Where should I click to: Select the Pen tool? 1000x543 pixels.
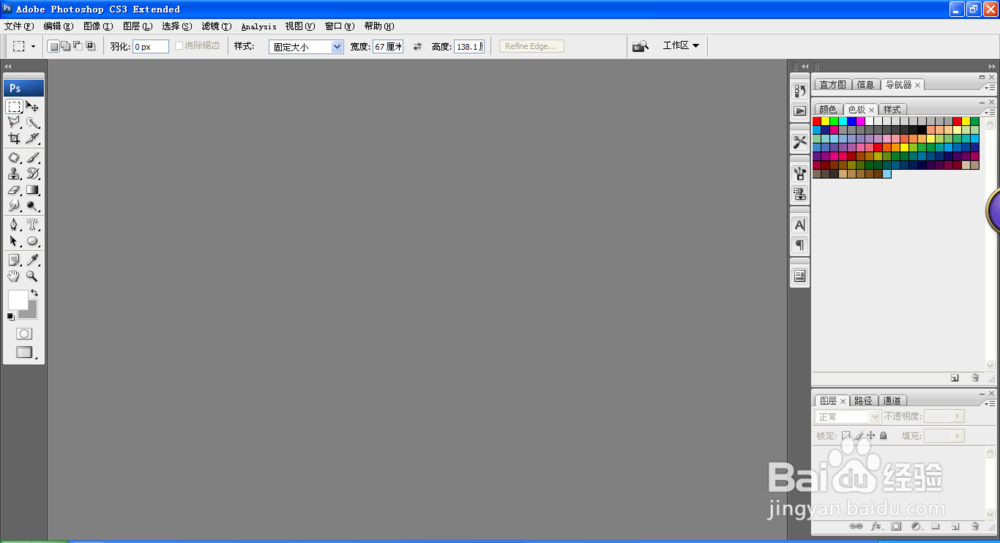(x=14, y=225)
